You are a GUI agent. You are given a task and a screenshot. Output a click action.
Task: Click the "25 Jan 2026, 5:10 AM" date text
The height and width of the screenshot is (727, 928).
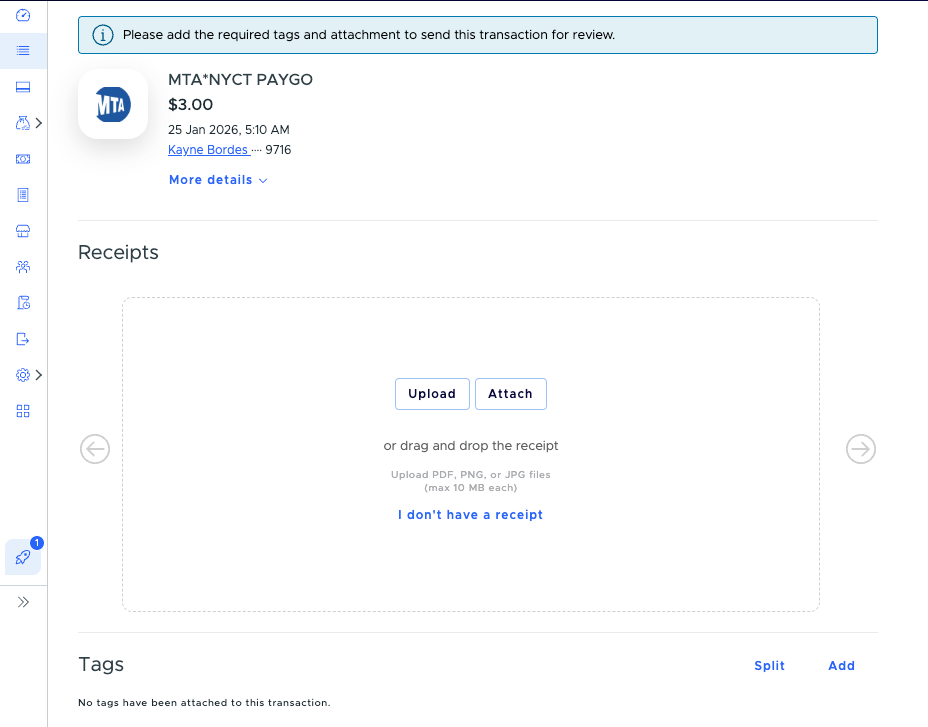(x=229, y=130)
